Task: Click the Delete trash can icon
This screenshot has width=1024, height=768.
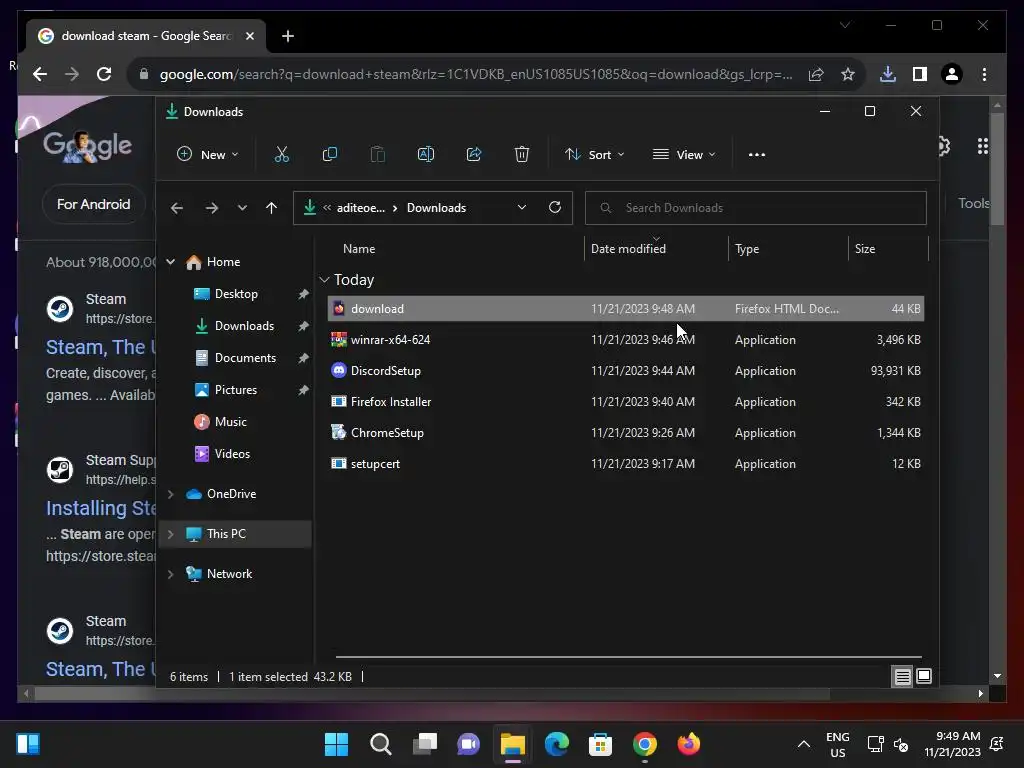Action: tap(522, 155)
